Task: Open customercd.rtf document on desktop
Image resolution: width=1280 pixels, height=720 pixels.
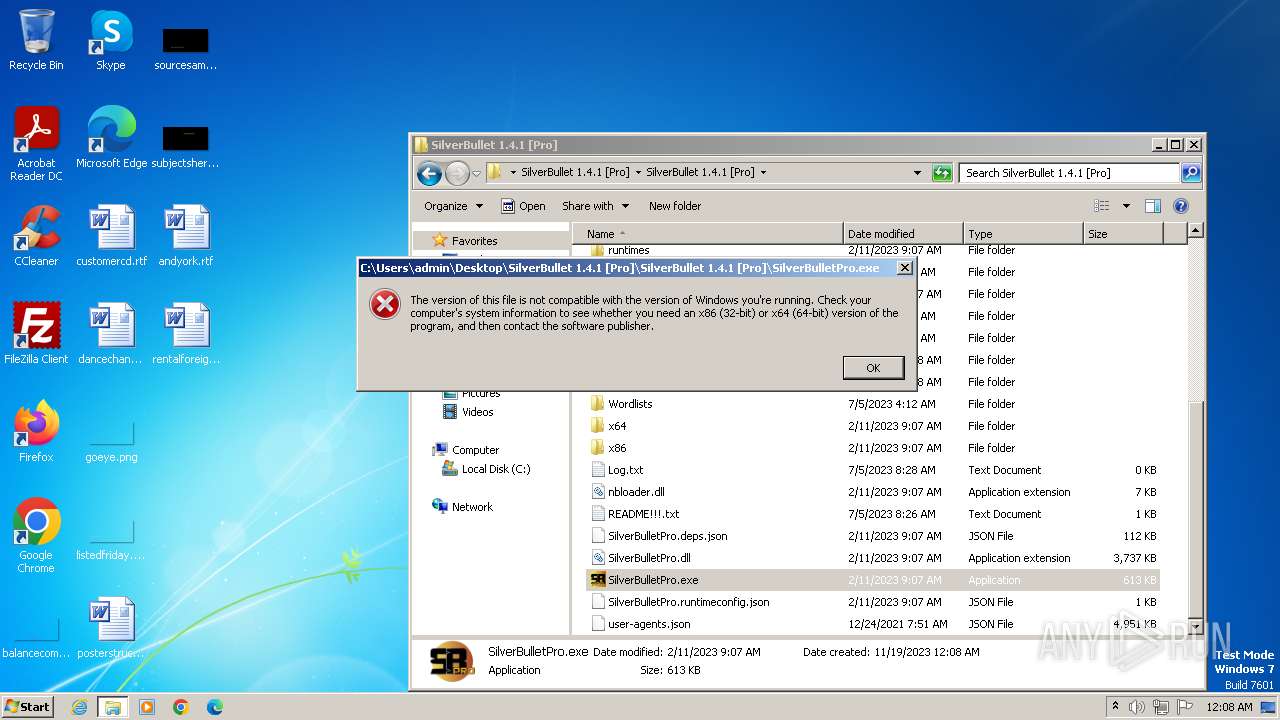Action: pyautogui.click(x=111, y=236)
